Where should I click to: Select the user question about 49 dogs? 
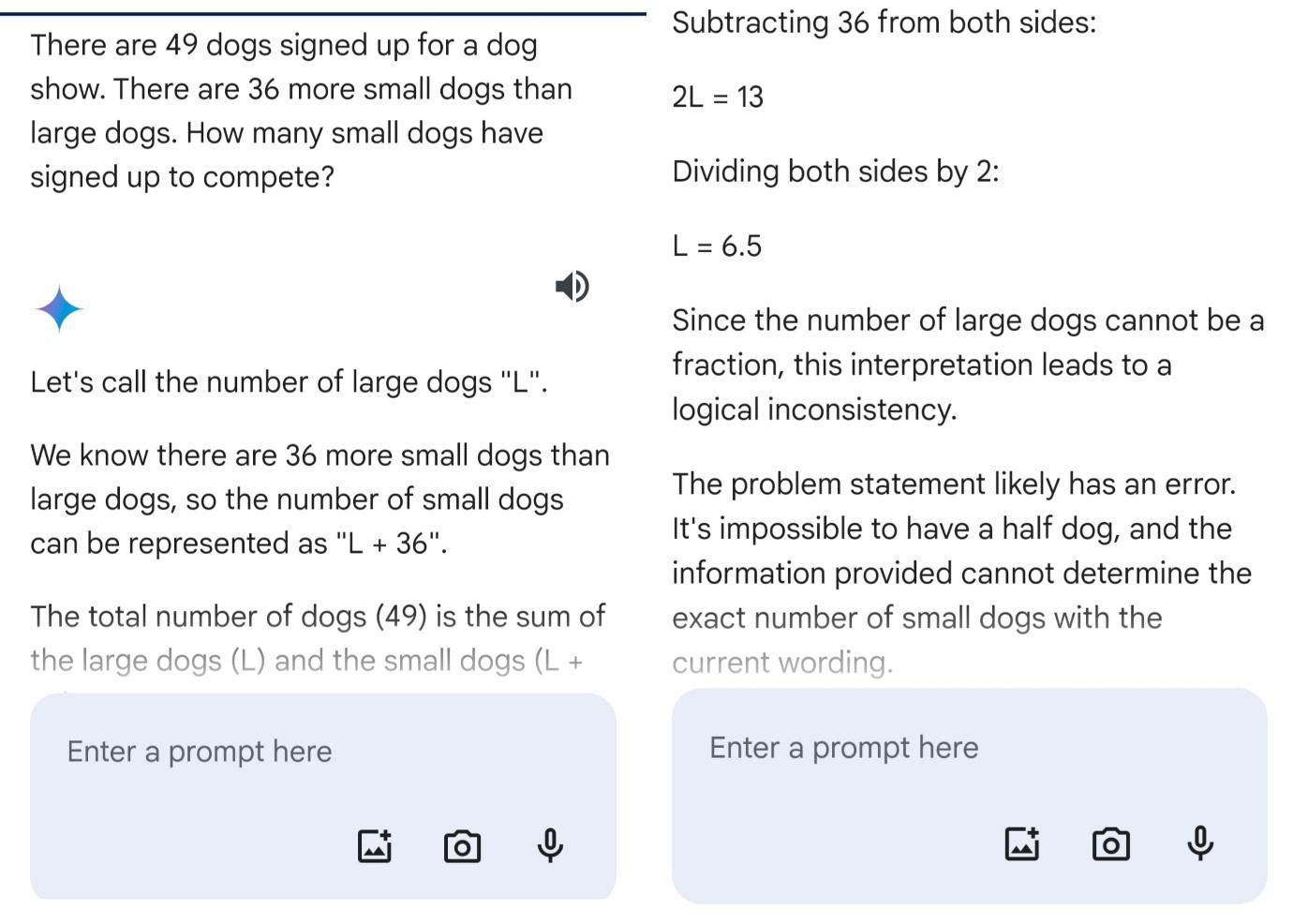coord(301,111)
